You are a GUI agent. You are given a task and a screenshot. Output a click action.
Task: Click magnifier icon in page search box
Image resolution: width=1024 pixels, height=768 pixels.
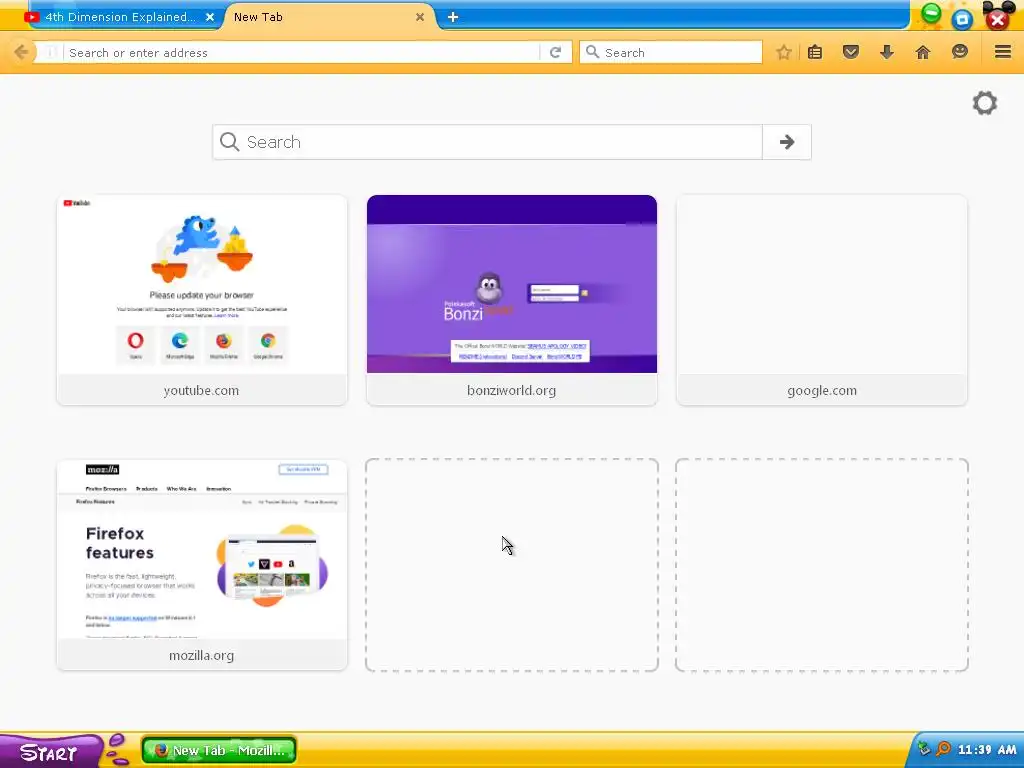tap(229, 142)
